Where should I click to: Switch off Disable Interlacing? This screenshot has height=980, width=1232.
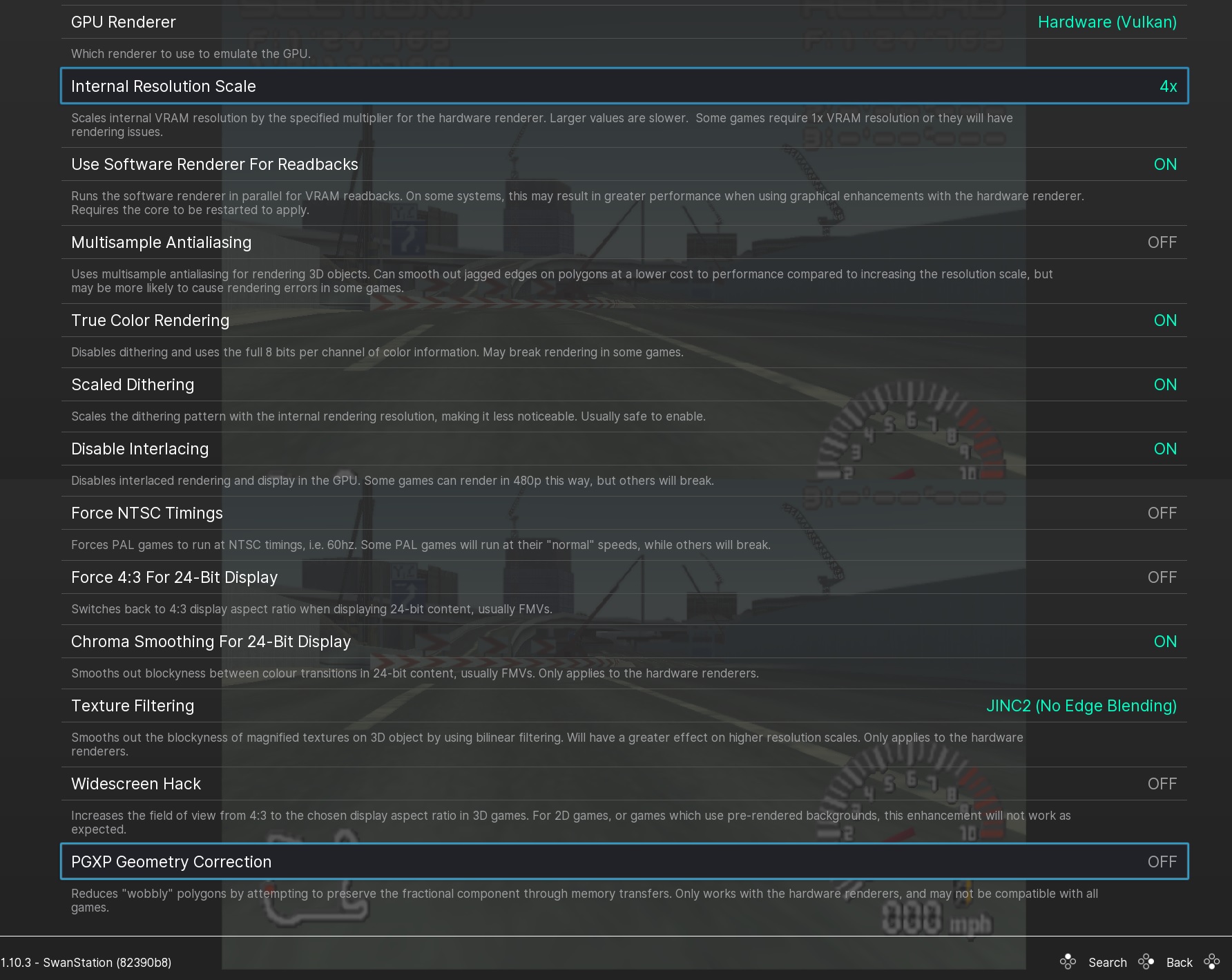tap(624, 449)
